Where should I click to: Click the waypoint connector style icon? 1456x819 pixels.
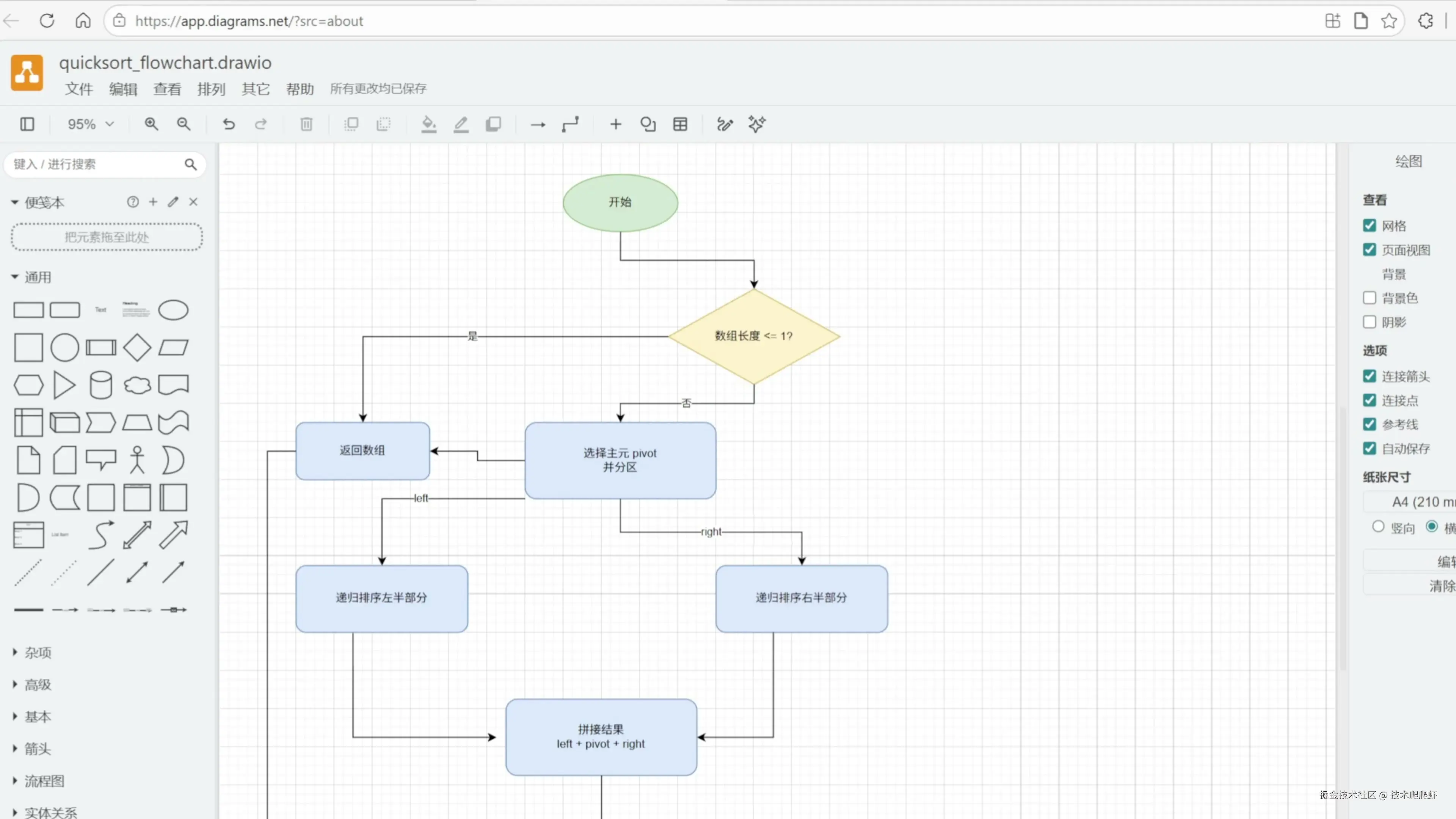point(570,124)
